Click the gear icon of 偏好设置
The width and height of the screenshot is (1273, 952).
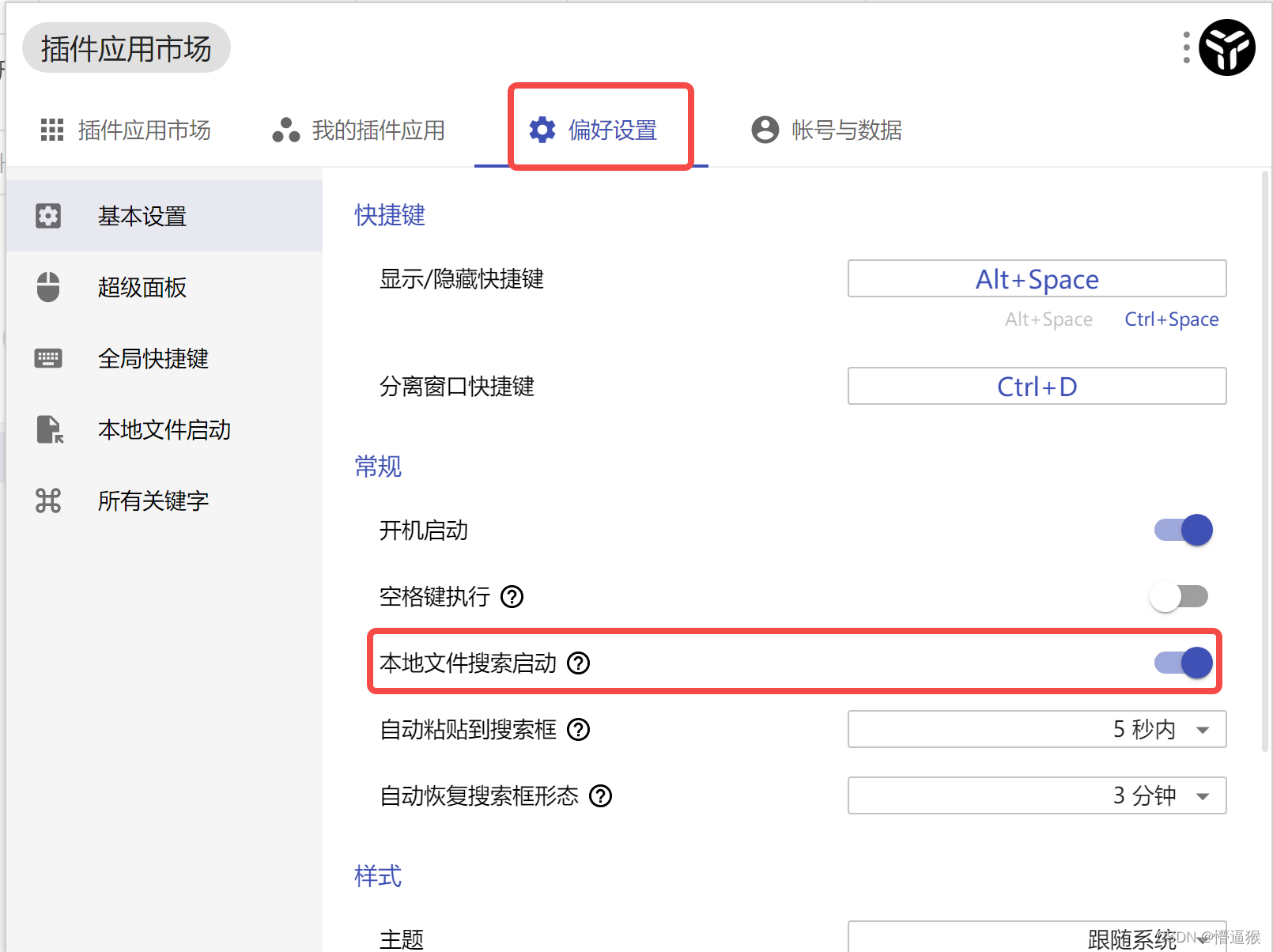pos(542,130)
